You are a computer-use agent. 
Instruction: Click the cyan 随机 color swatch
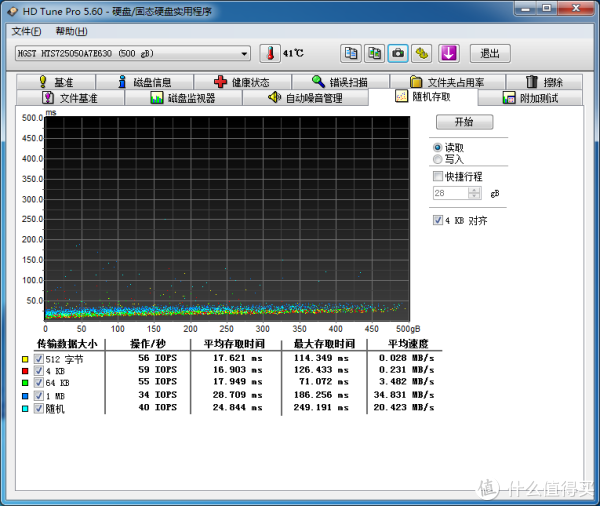[x=25, y=409]
